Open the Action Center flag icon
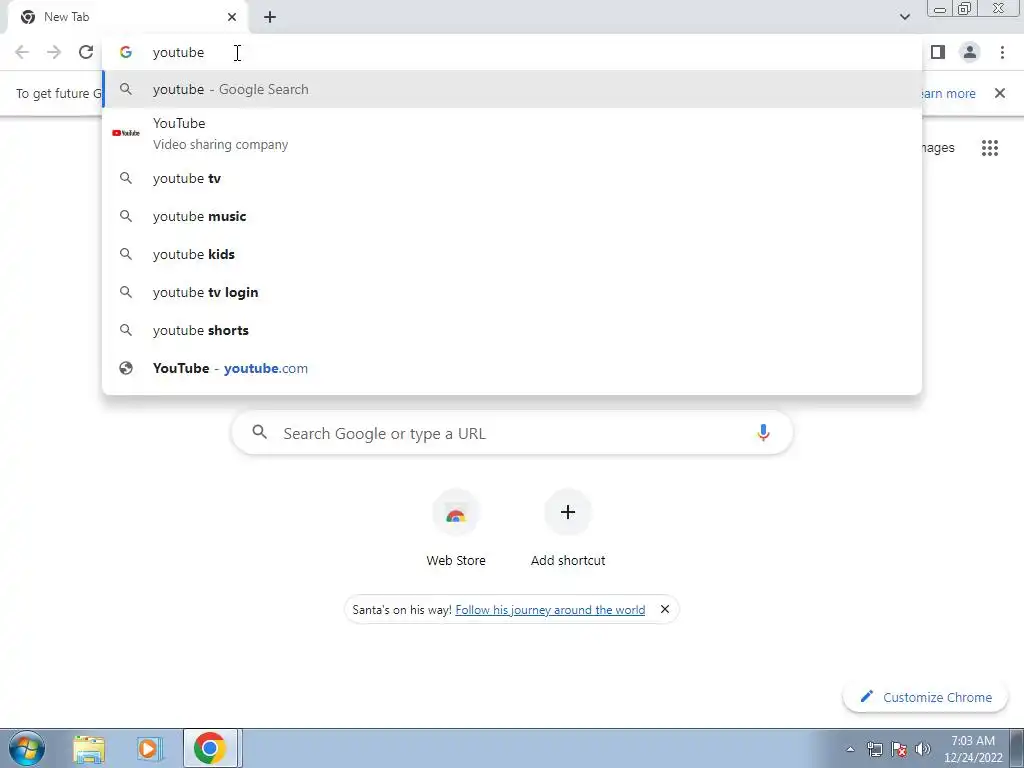 [x=899, y=749]
